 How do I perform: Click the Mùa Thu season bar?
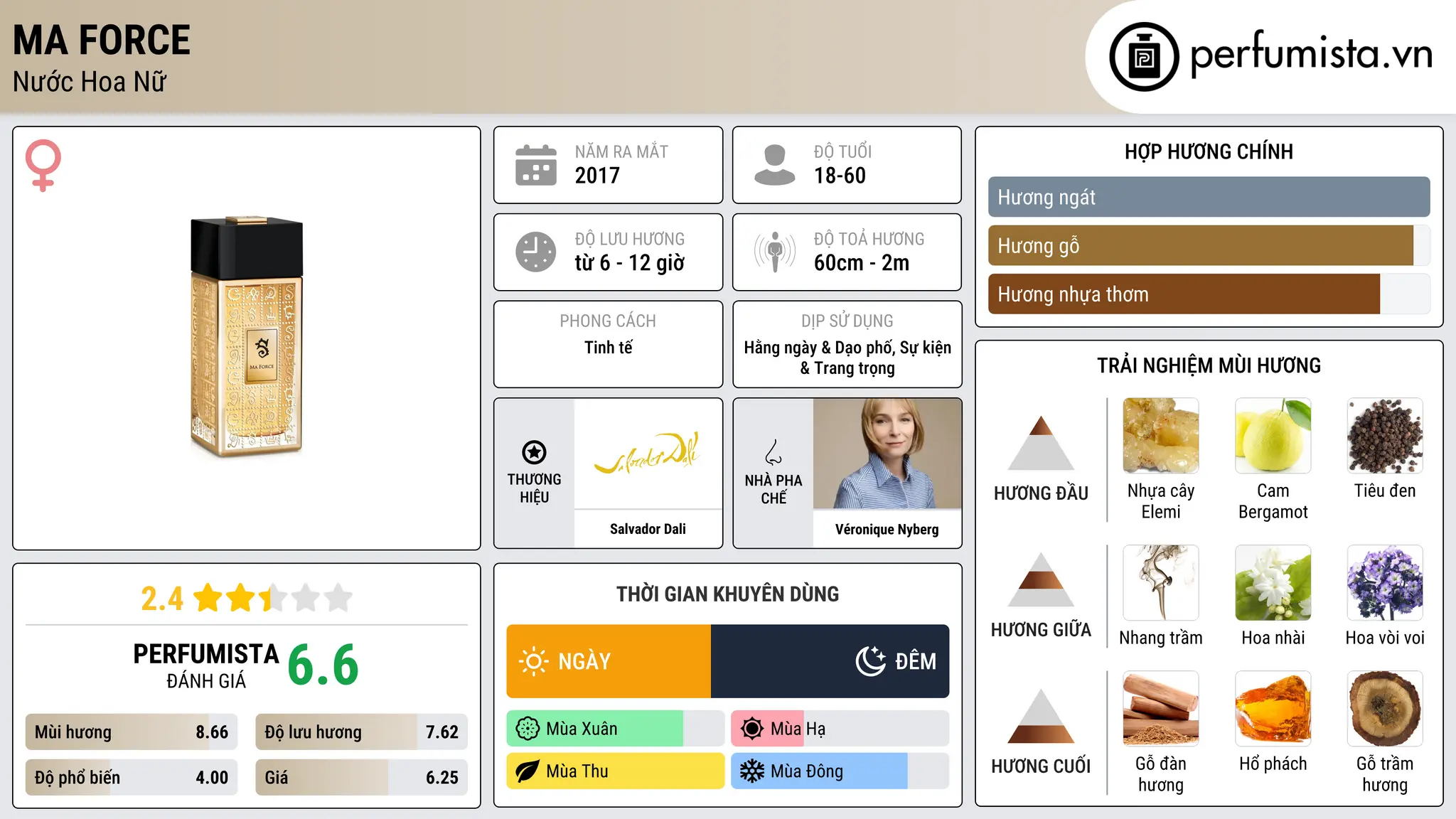pos(615,771)
